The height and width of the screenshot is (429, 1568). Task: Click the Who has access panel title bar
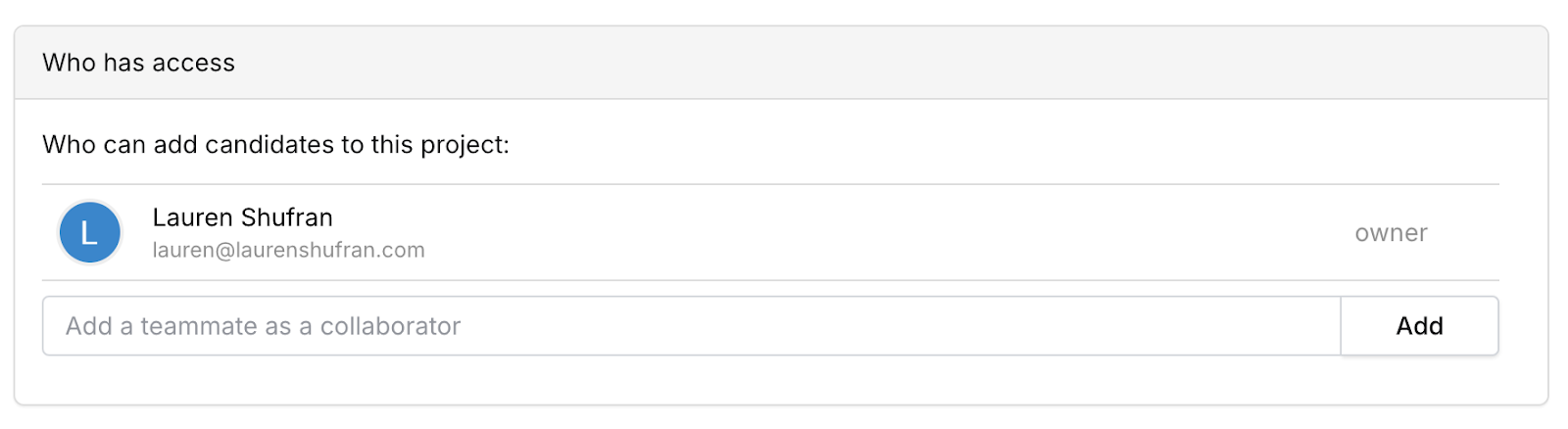(781, 63)
